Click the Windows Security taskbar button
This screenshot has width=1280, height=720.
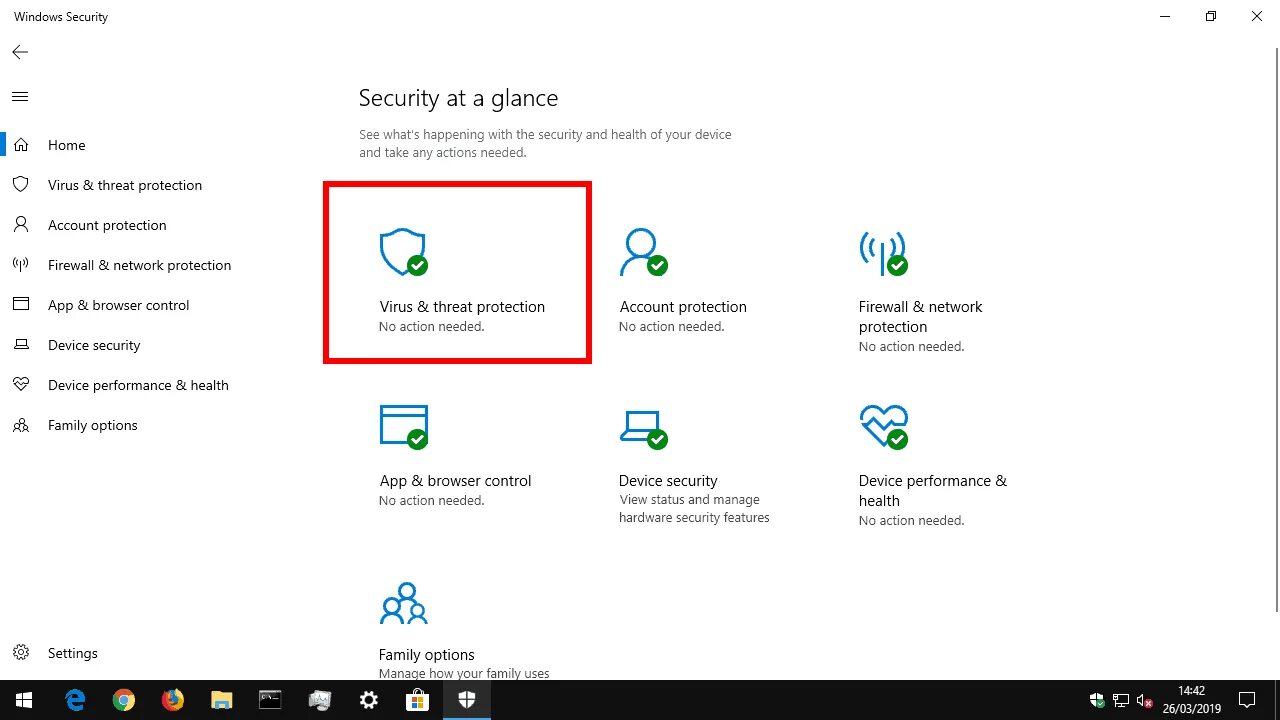467,700
